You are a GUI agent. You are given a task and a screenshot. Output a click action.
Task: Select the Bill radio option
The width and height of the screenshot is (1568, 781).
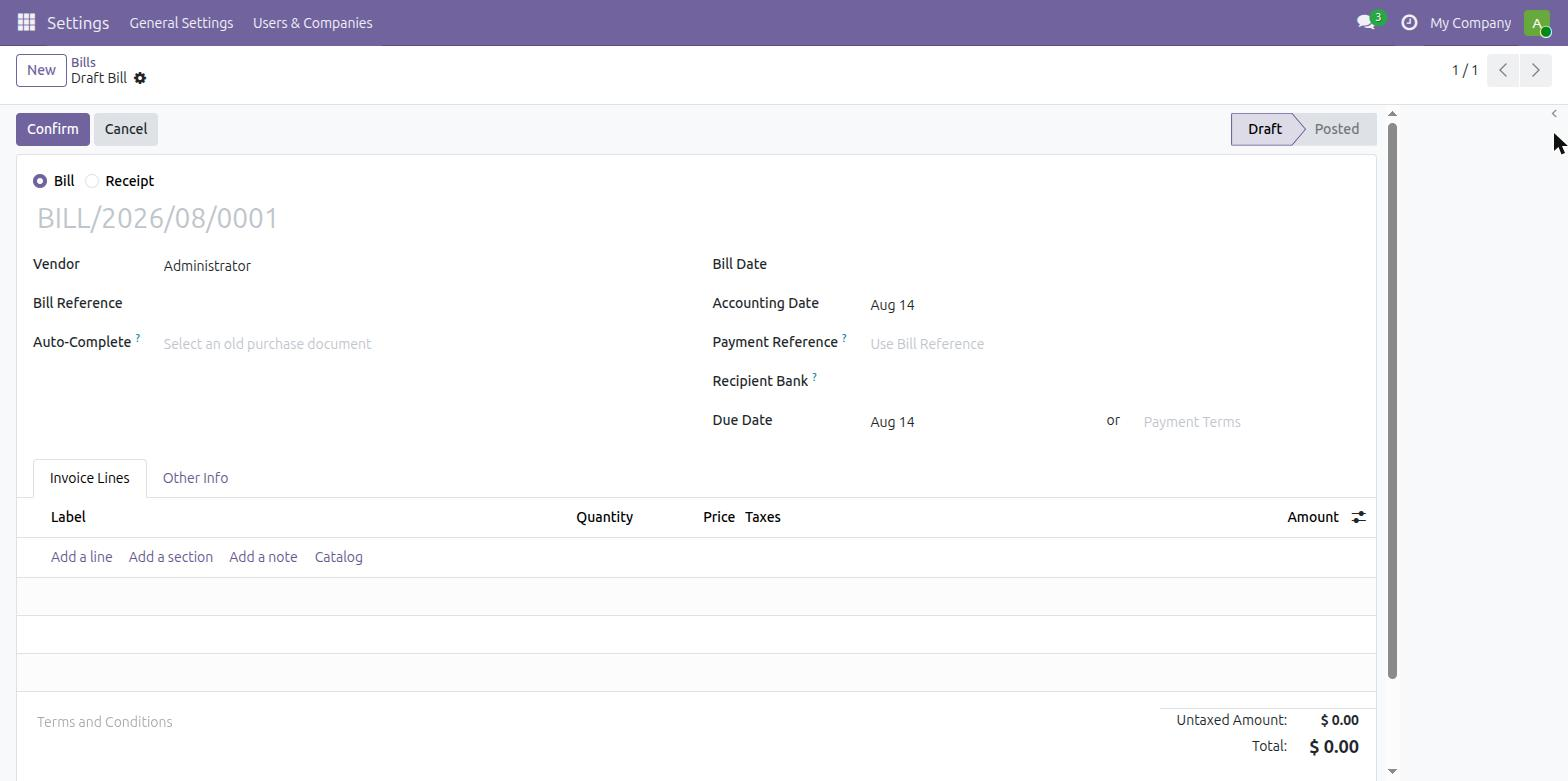(x=40, y=181)
